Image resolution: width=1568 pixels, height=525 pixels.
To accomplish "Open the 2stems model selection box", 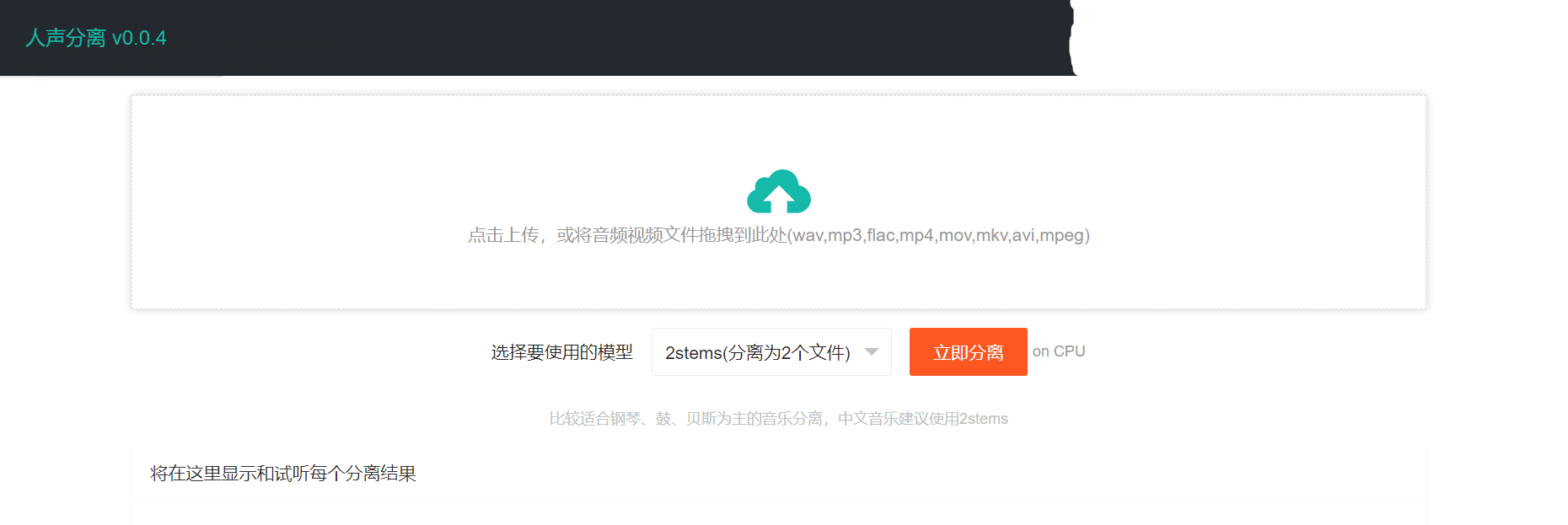I will click(x=757, y=352).
